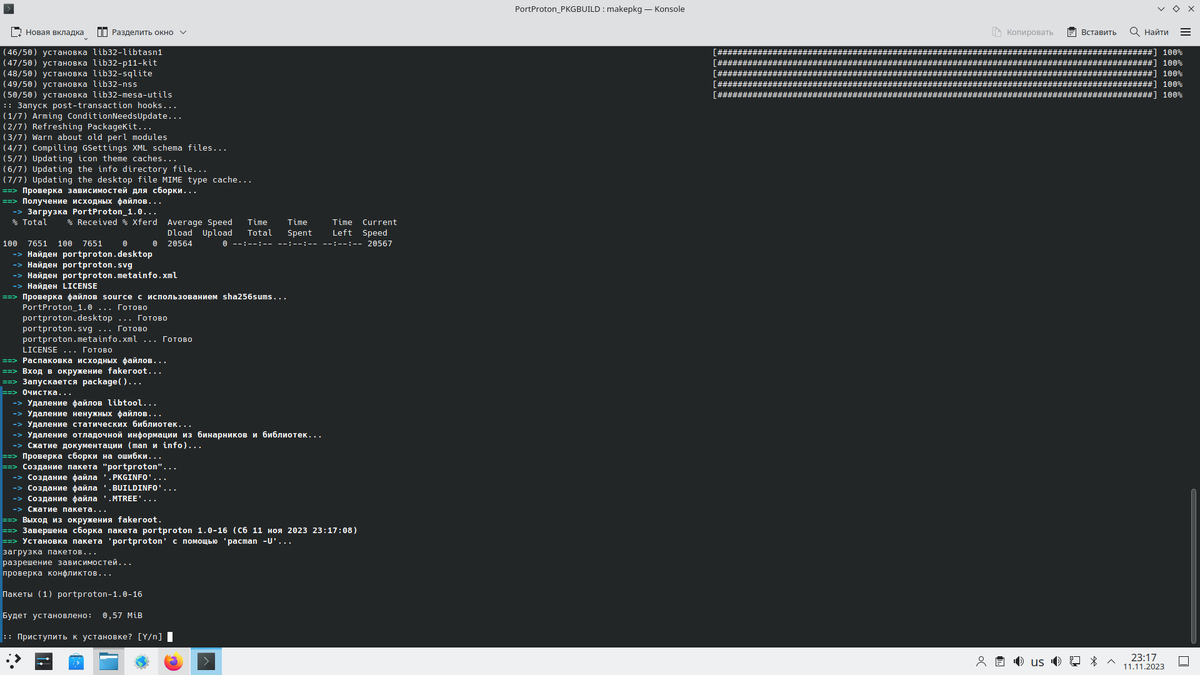Click the 'Создание файла .PKGINFO' line
The image size is (1200, 675).
click(90, 477)
